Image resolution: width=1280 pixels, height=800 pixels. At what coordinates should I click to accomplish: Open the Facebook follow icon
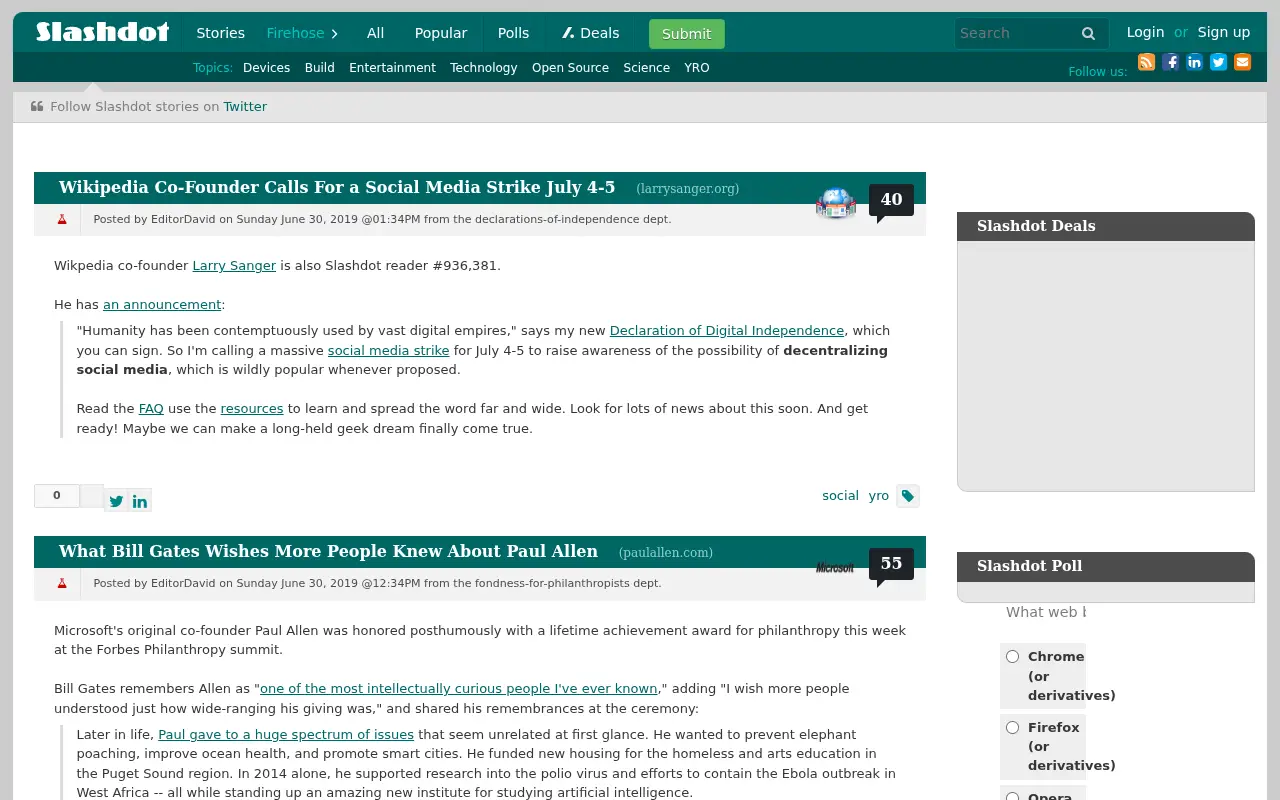click(x=1170, y=62)
